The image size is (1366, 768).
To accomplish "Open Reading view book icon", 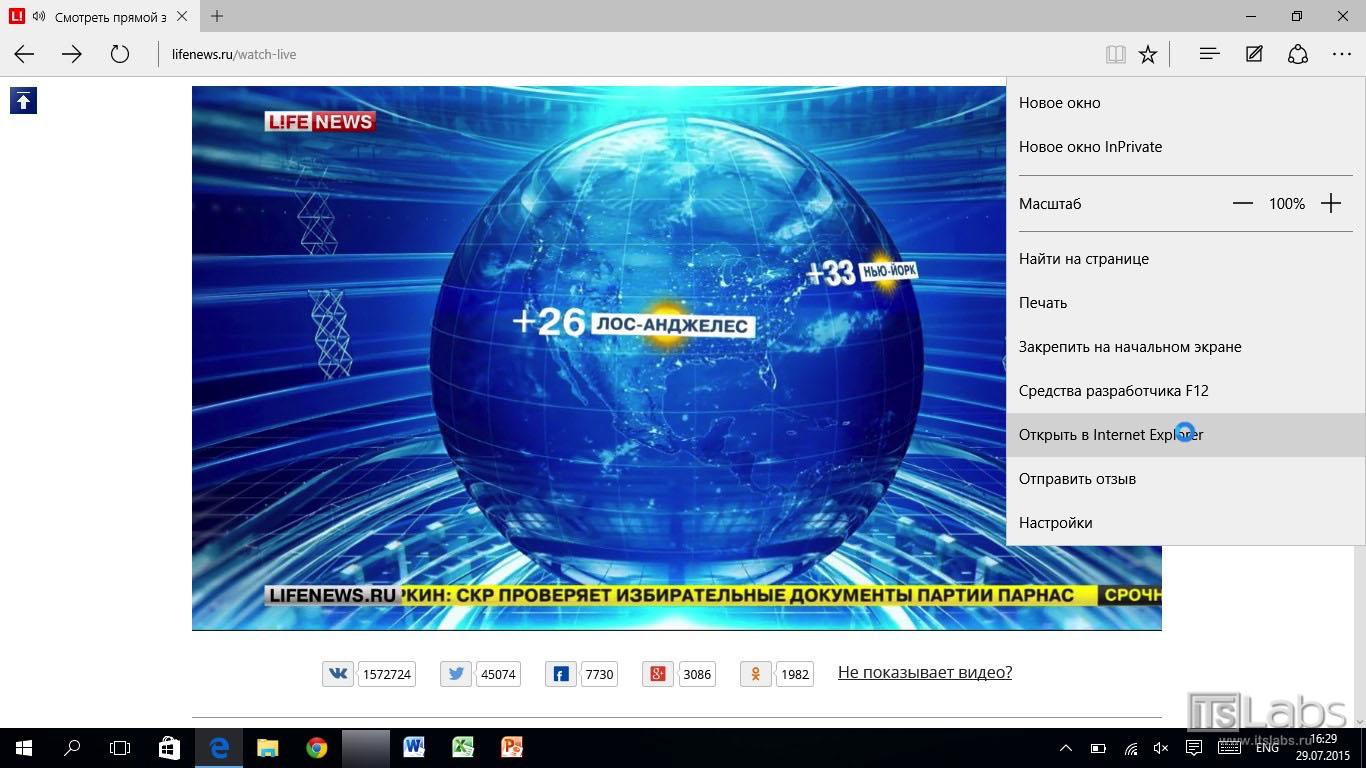I will click(1116, 54).
